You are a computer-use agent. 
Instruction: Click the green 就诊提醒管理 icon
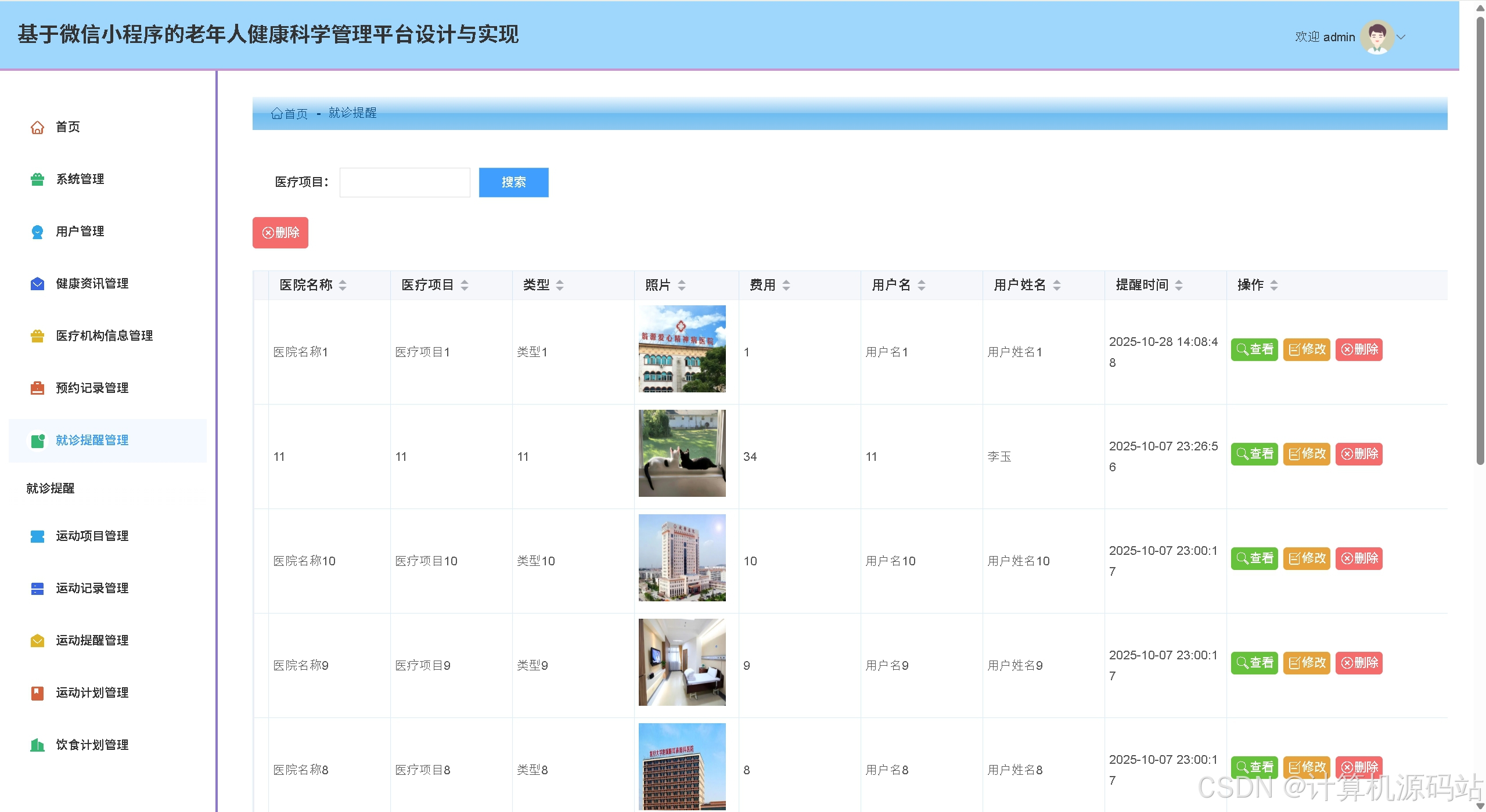click(x=37, y=441)
